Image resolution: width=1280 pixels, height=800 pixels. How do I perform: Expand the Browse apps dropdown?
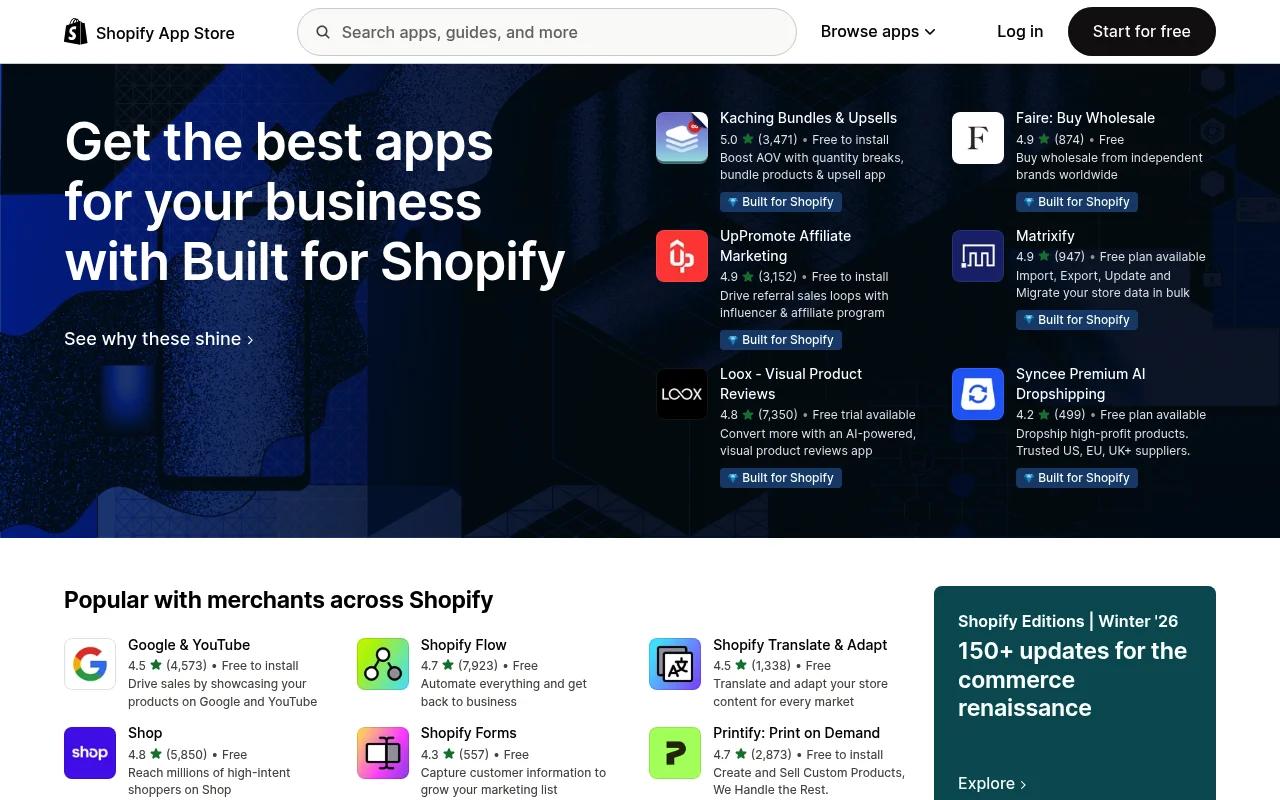pos(877,31)
